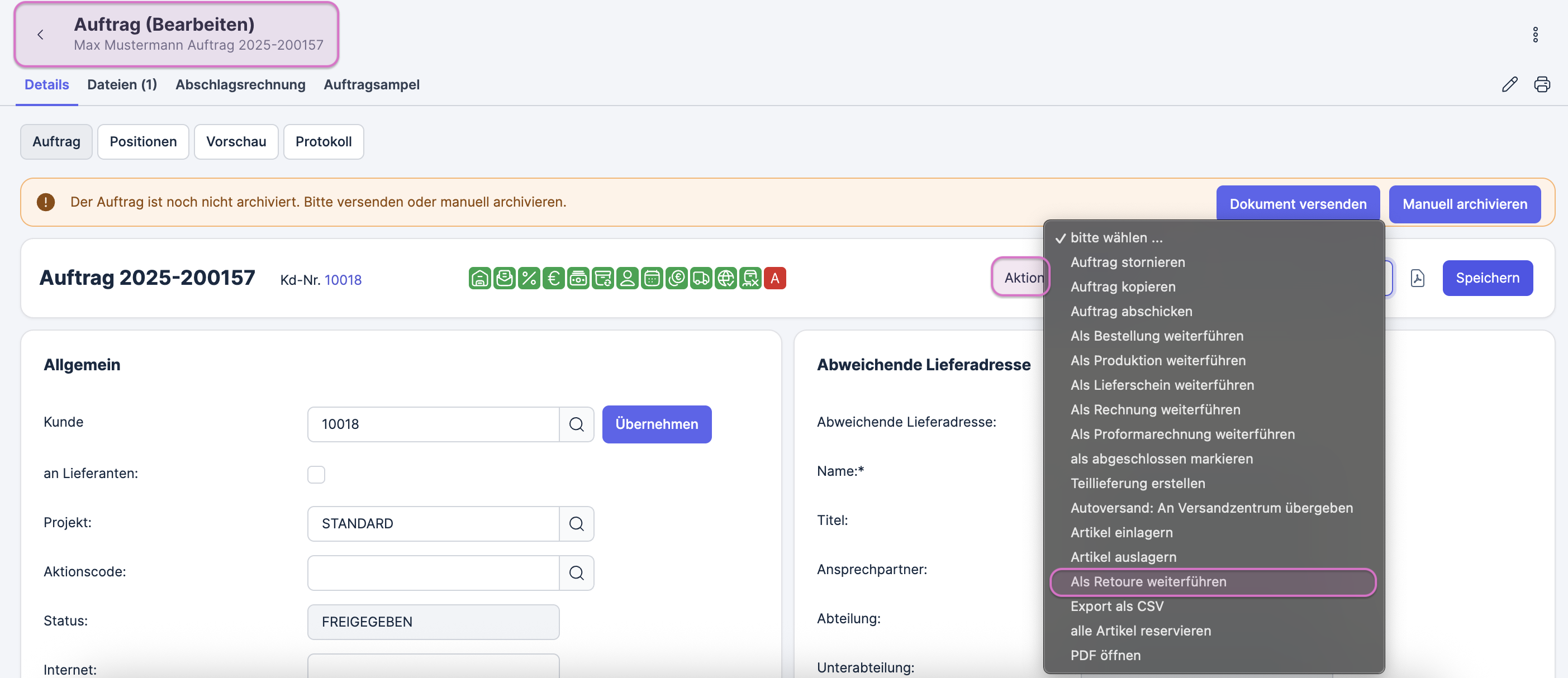The width and height of the screenshot is (1568, 678).
Task: Pick 'Als Rechnung weiterführen' option
Action: (1154, 409)
